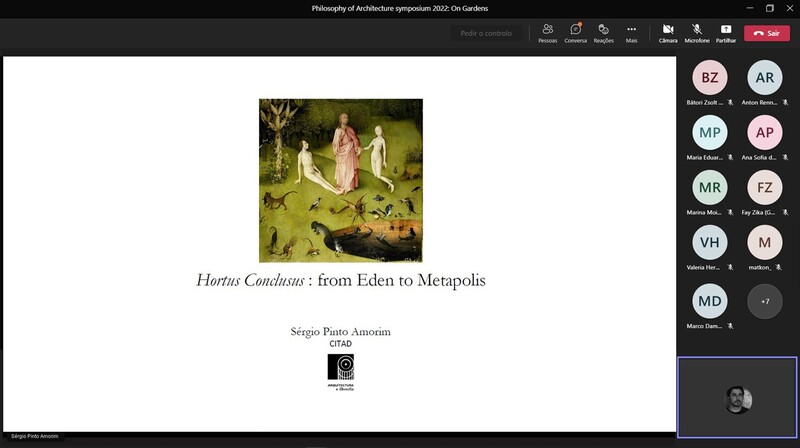Open the Conversa chat panel

tap(576, 33)
